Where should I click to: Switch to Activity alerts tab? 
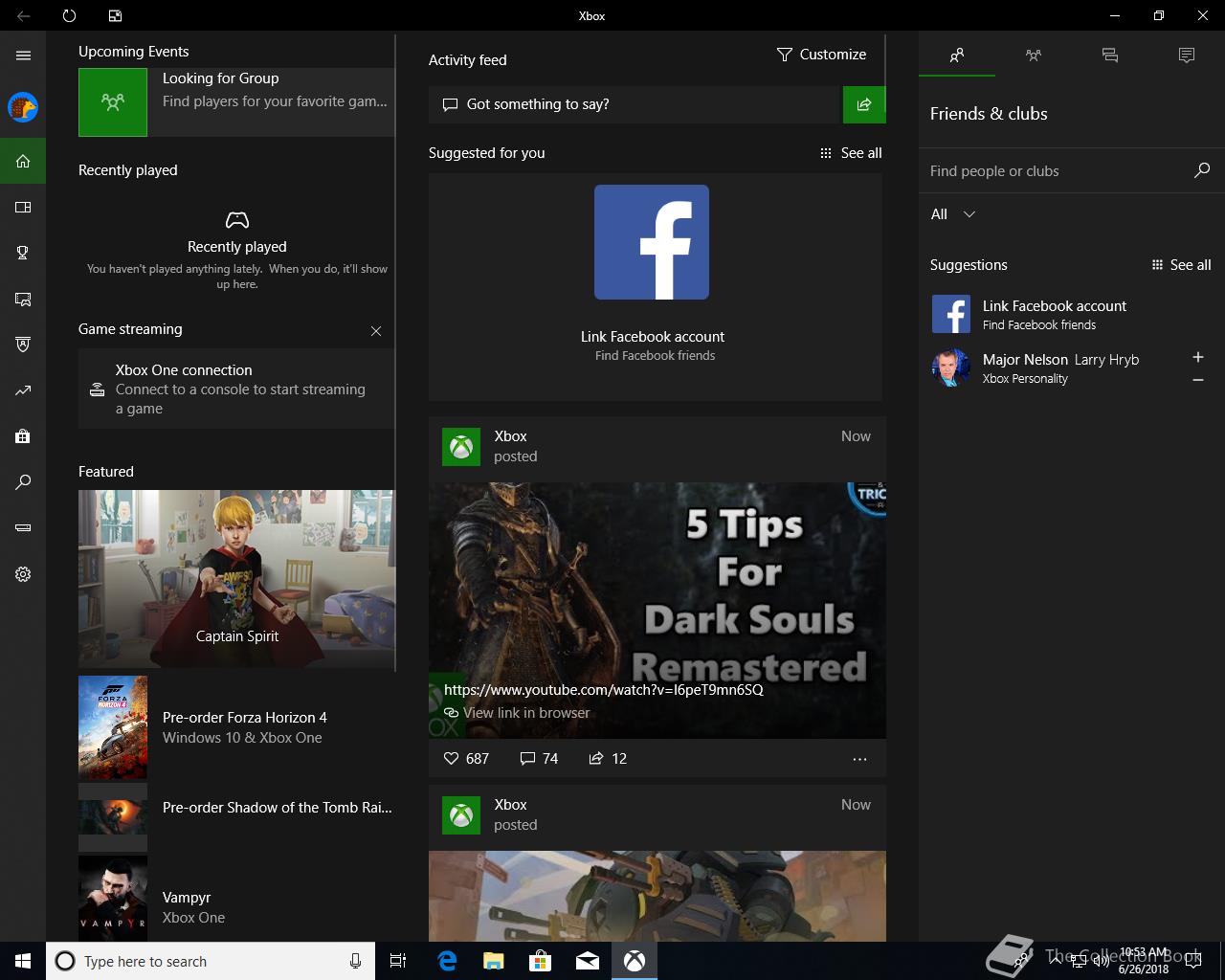1187,56
